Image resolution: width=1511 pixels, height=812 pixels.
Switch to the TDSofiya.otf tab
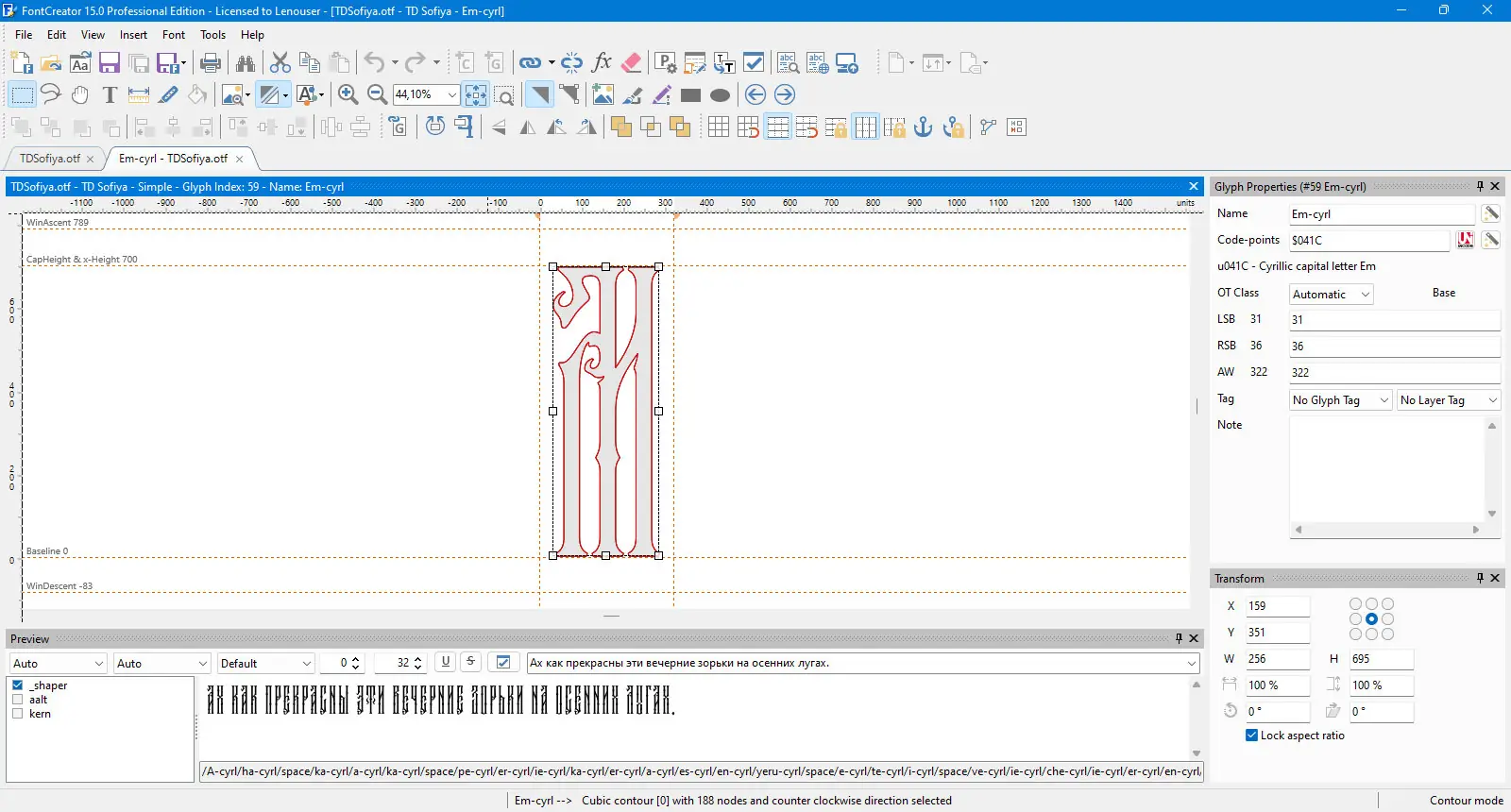[50, 159]
